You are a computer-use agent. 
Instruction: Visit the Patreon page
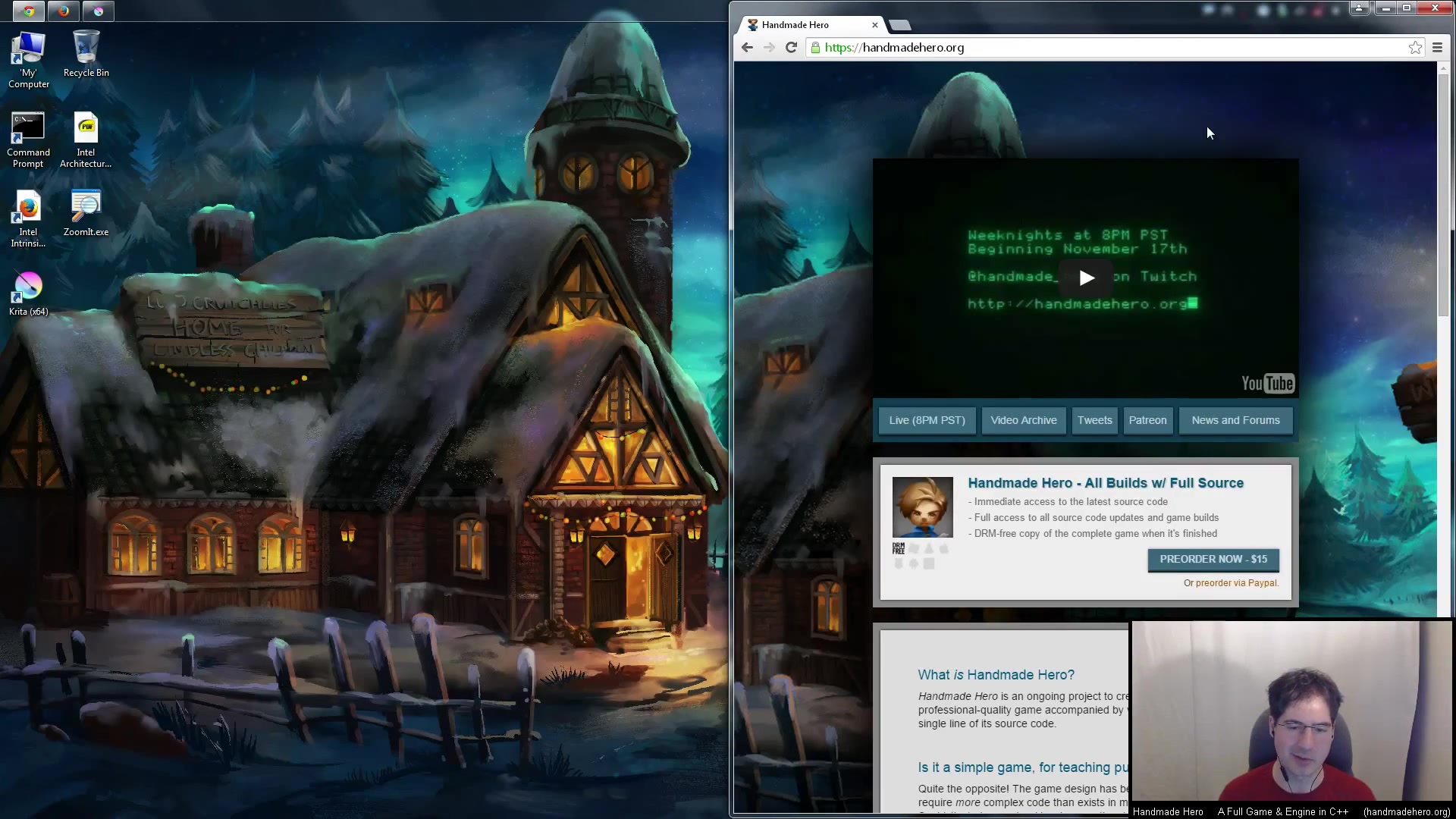1147,420
